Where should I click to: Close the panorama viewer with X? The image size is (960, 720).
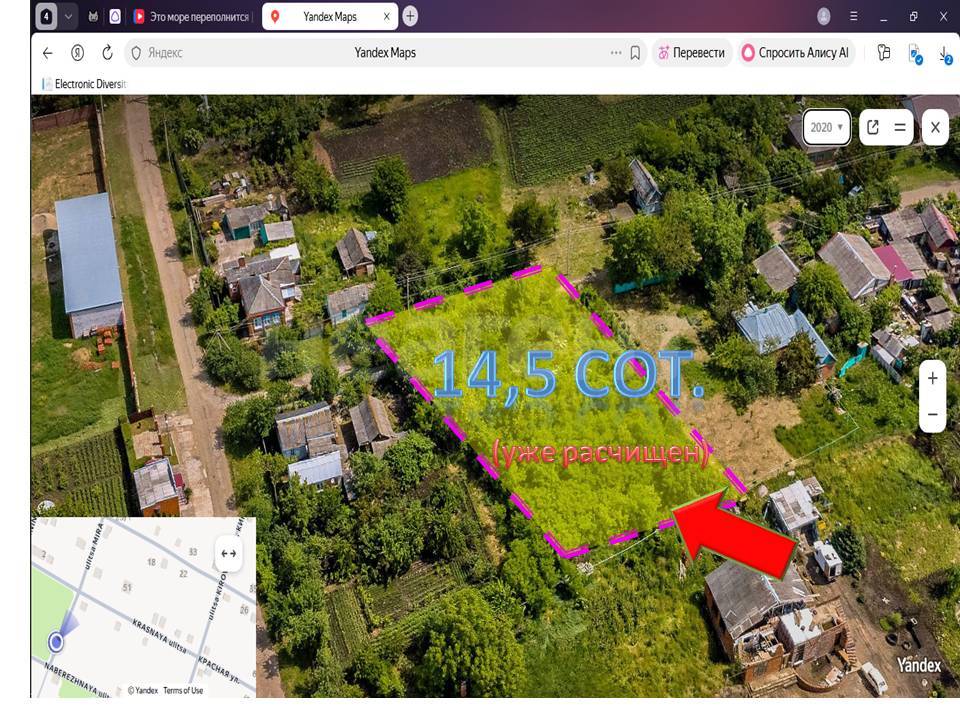(x=935, y=127)
